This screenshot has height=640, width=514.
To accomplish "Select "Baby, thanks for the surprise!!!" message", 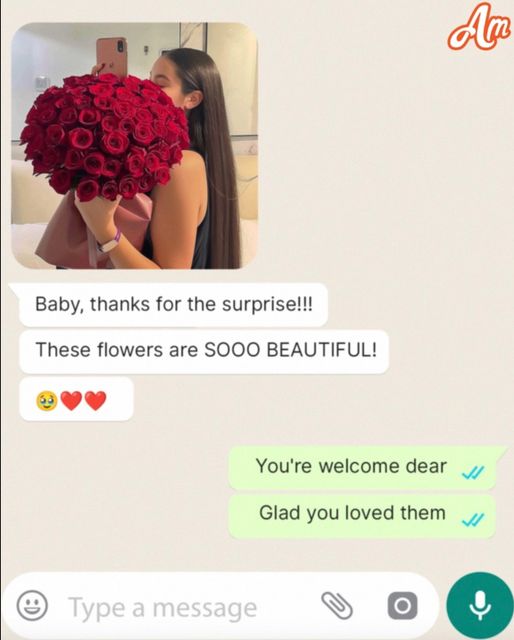I will [173, 304].
